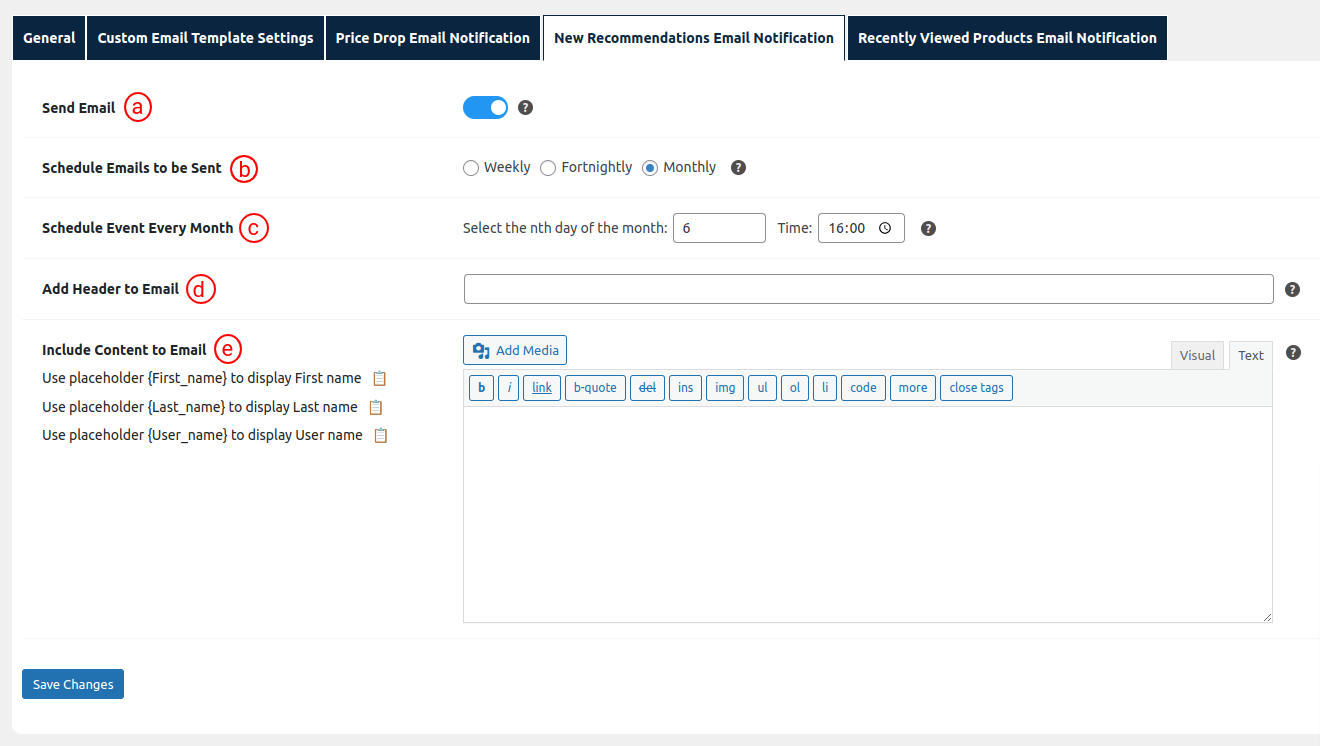Copy the {Last_name} placeholder via clipboard icon

coord(376,407)
